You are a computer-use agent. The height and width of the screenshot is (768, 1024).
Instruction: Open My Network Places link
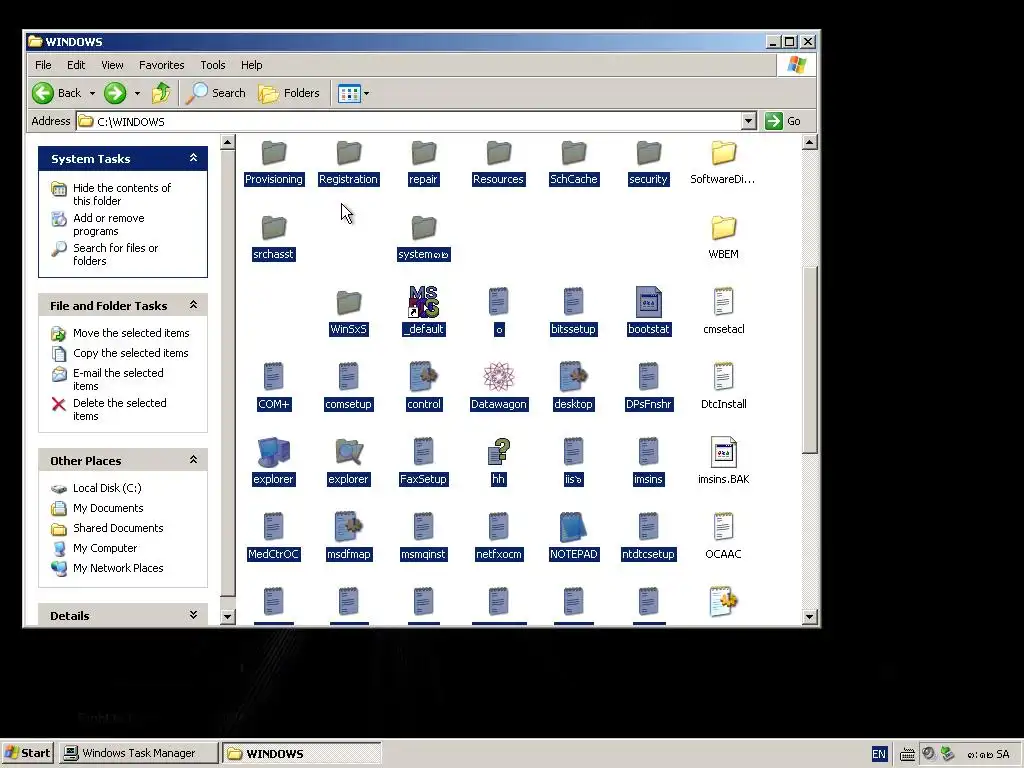[x=118, y=568]
